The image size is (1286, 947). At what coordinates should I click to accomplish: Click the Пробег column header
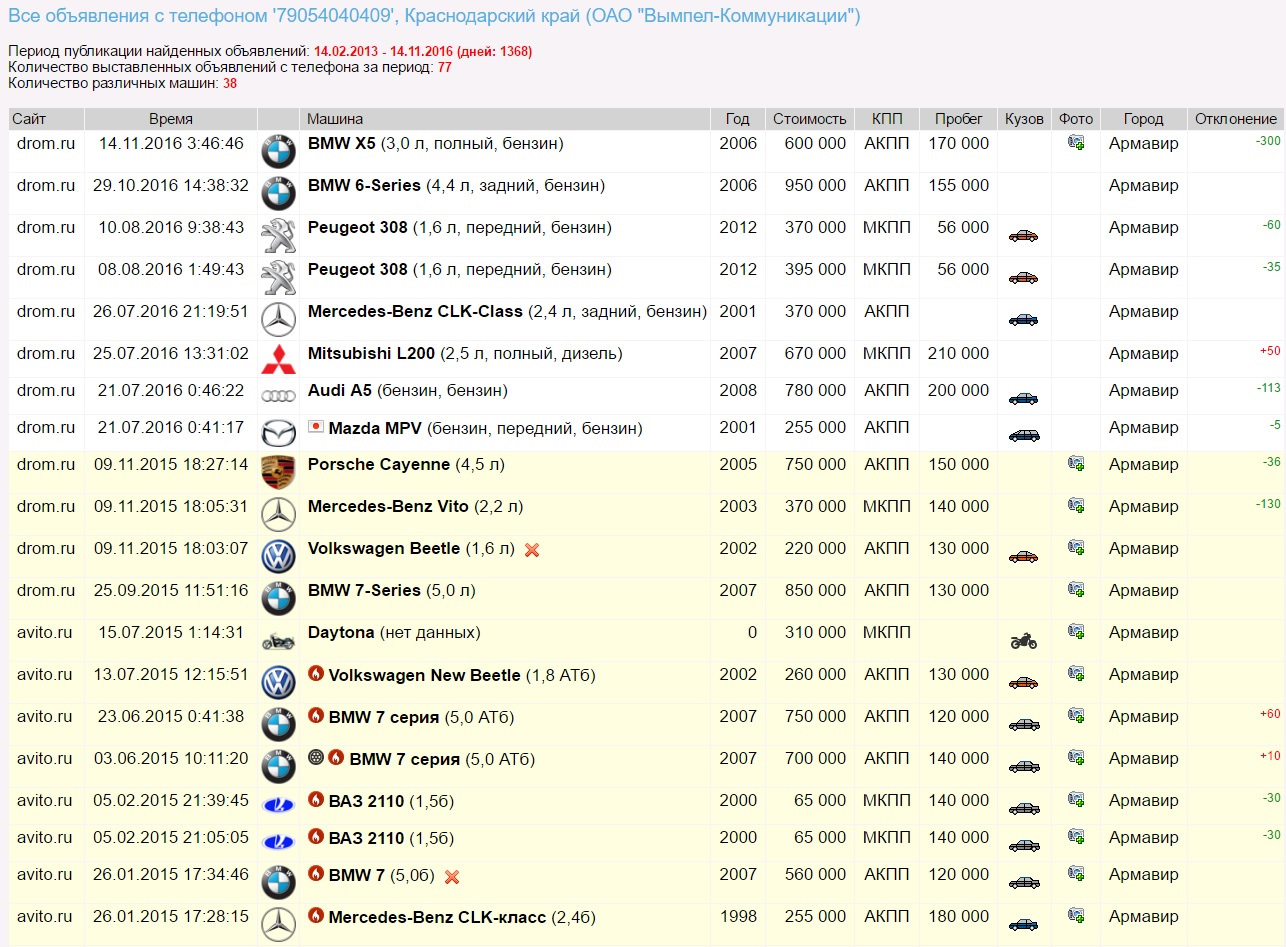pos(959,119)
